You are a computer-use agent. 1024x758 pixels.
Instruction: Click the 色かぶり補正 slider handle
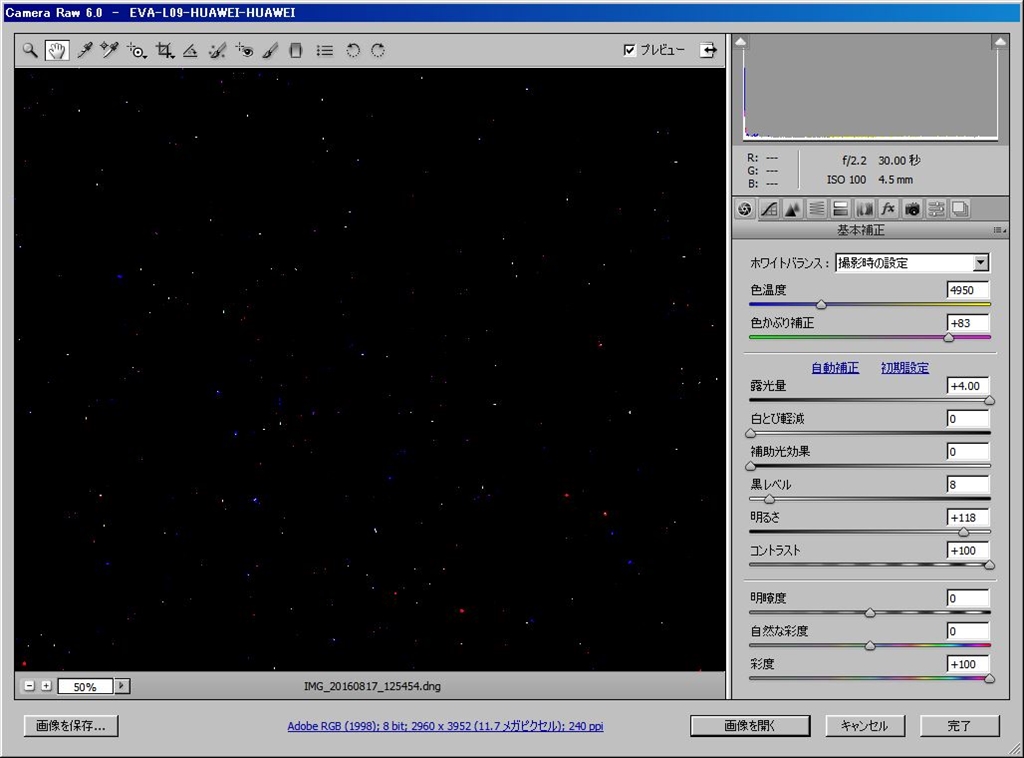coord(948,337)
